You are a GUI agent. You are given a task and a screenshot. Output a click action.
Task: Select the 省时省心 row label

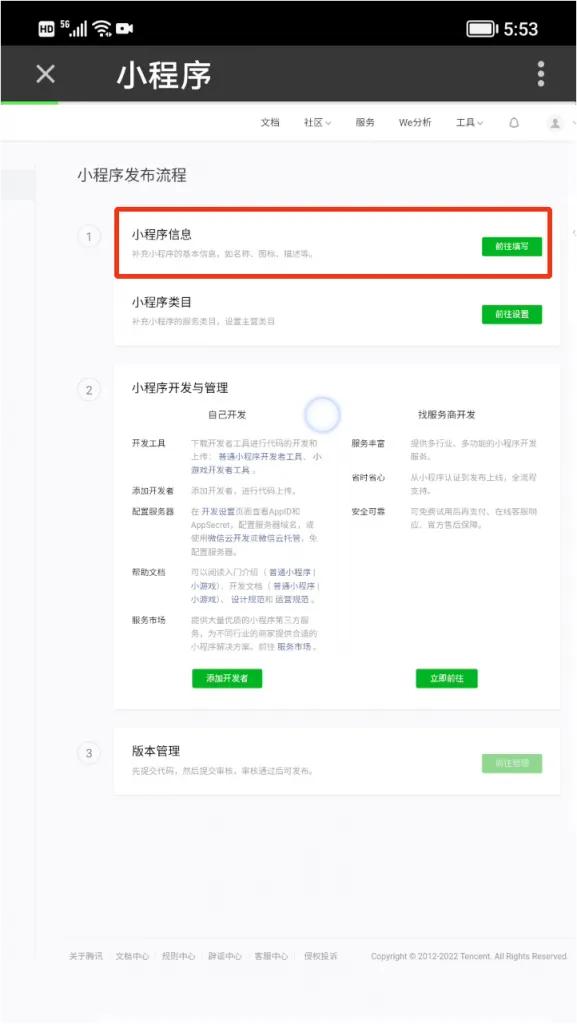(368, 477)
